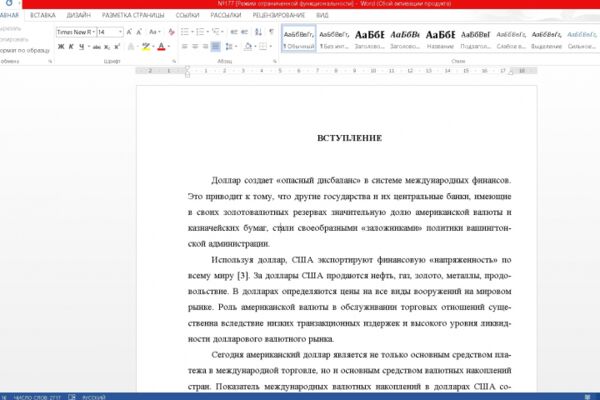Toggle superscript formatting
This screenshot has height=400, width=600.
(117, 46)
